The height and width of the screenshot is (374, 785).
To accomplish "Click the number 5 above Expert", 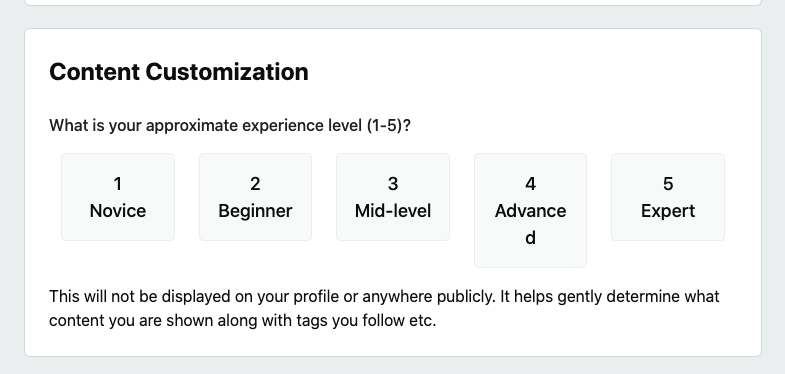I will 668,184.
